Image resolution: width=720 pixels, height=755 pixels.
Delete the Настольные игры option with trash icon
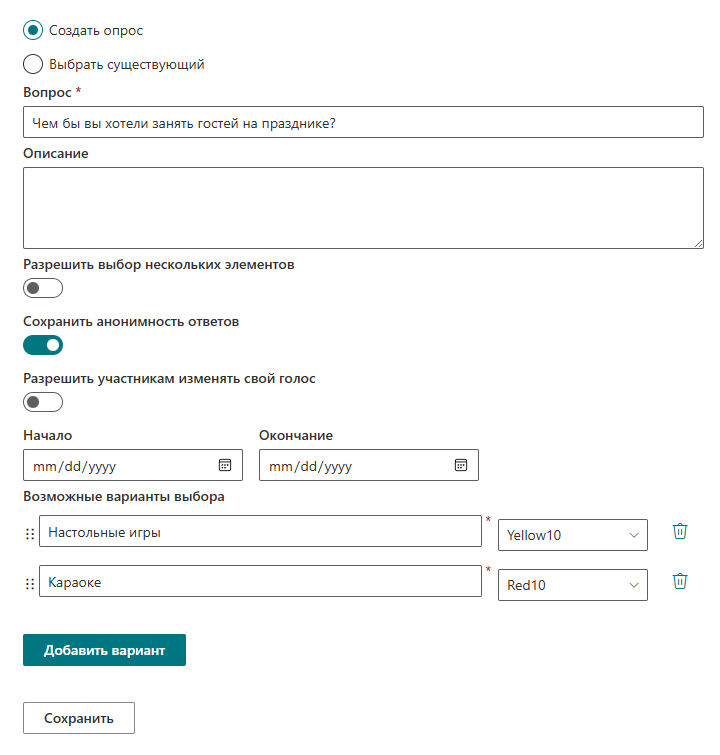point(680,532)
